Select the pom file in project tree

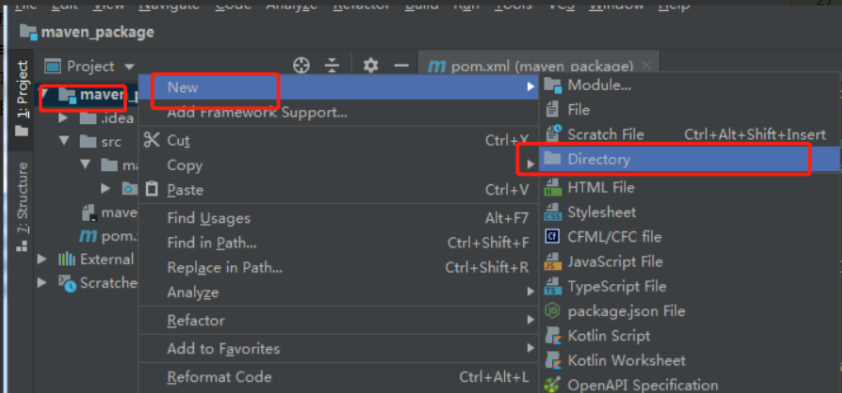108,236
